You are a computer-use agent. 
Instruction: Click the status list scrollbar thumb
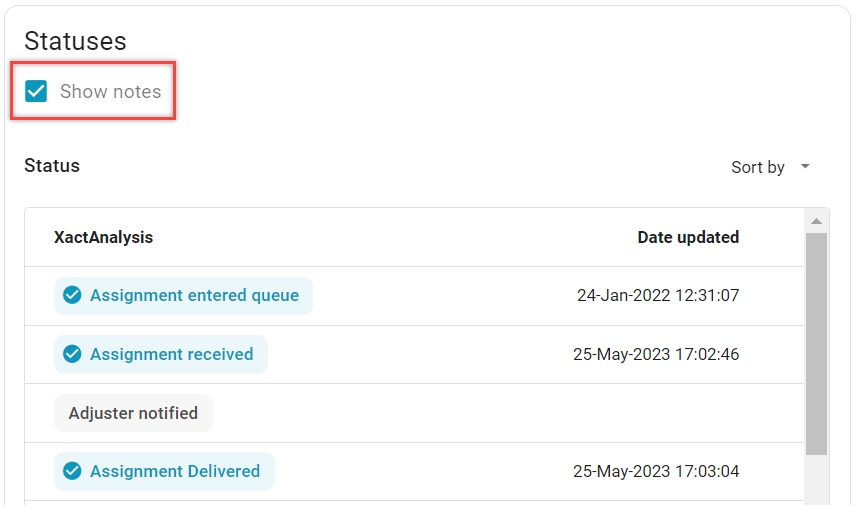click(816, 340)
